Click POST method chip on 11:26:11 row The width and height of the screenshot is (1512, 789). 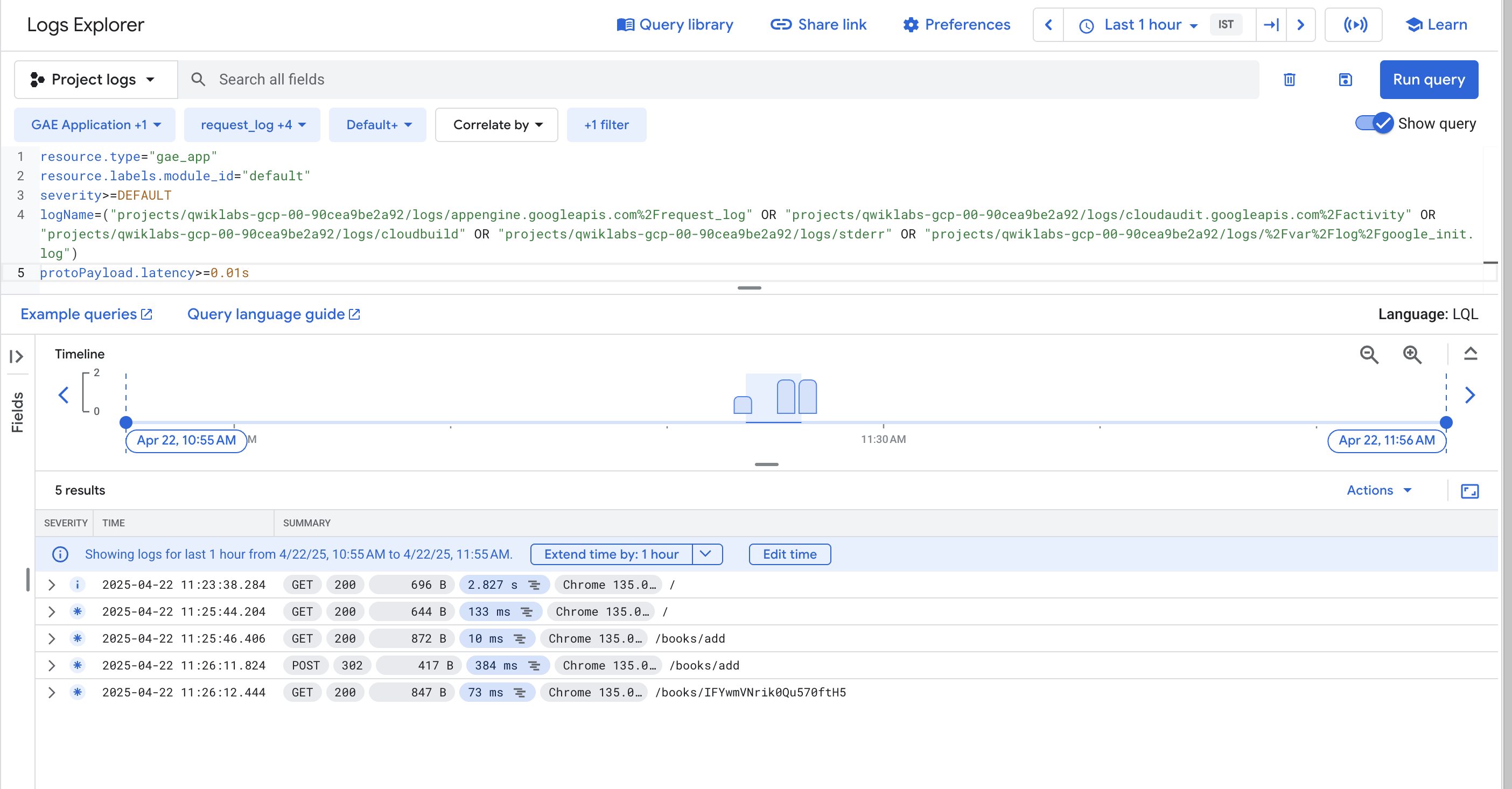coord(305,666)
